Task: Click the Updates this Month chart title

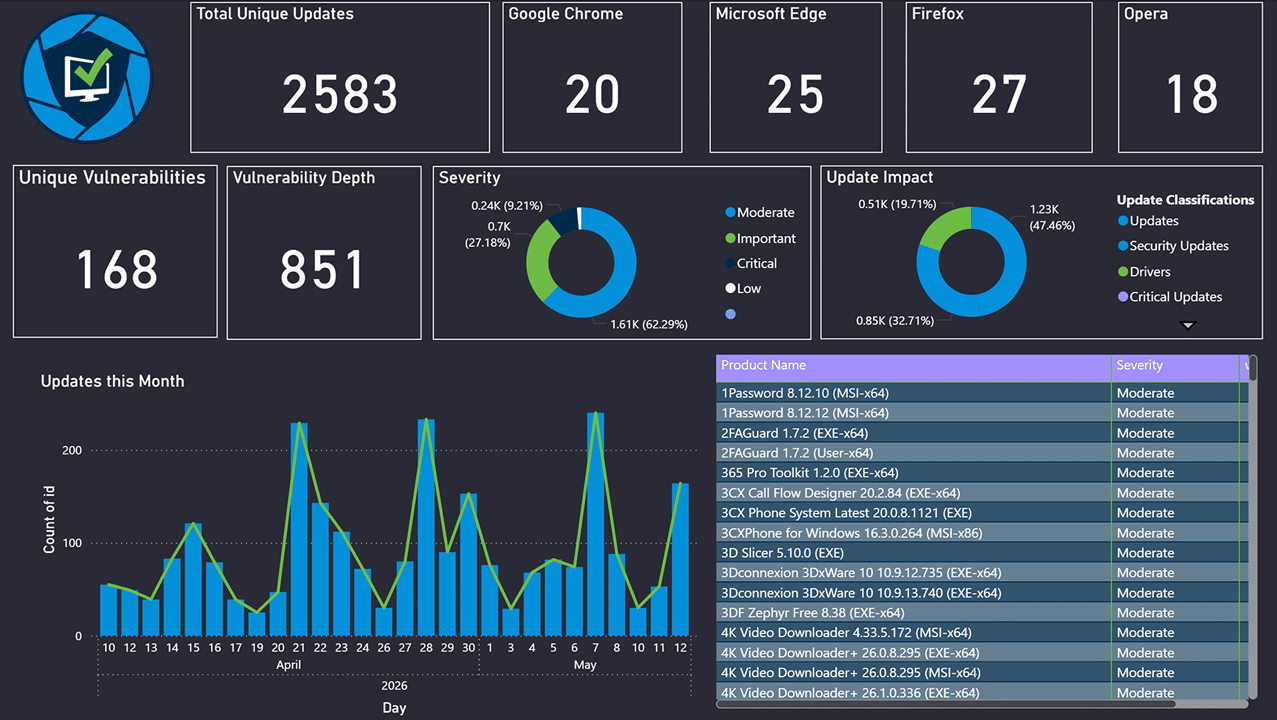Action: (x=112, y=381)
